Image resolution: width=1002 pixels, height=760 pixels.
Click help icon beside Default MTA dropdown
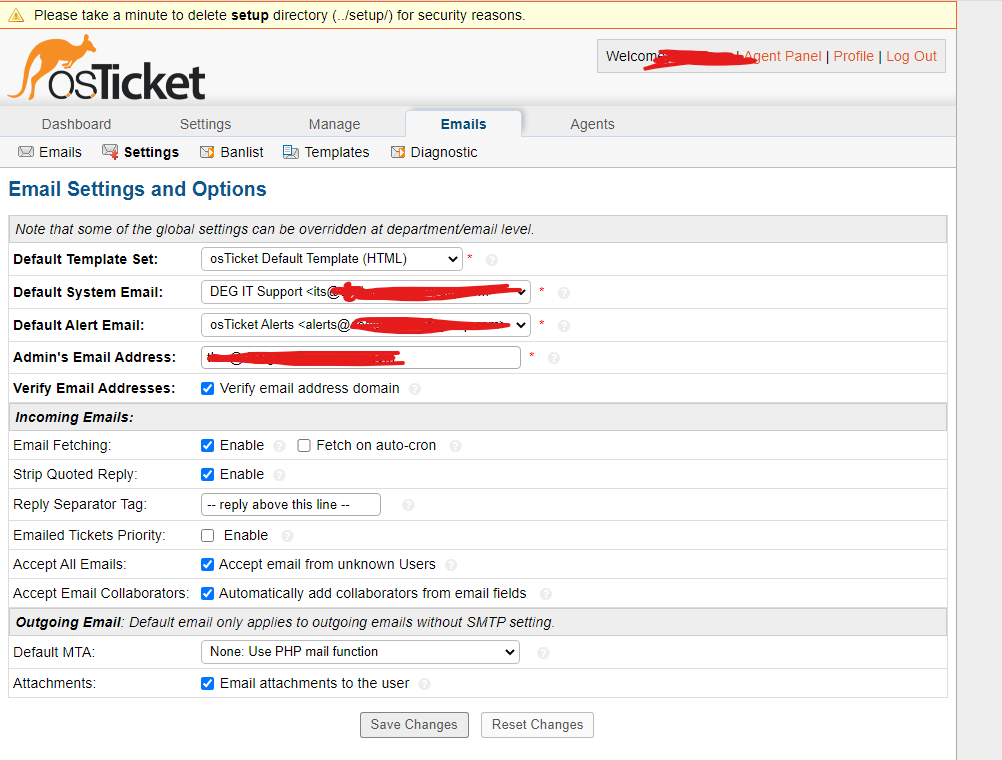click(543, 653)
